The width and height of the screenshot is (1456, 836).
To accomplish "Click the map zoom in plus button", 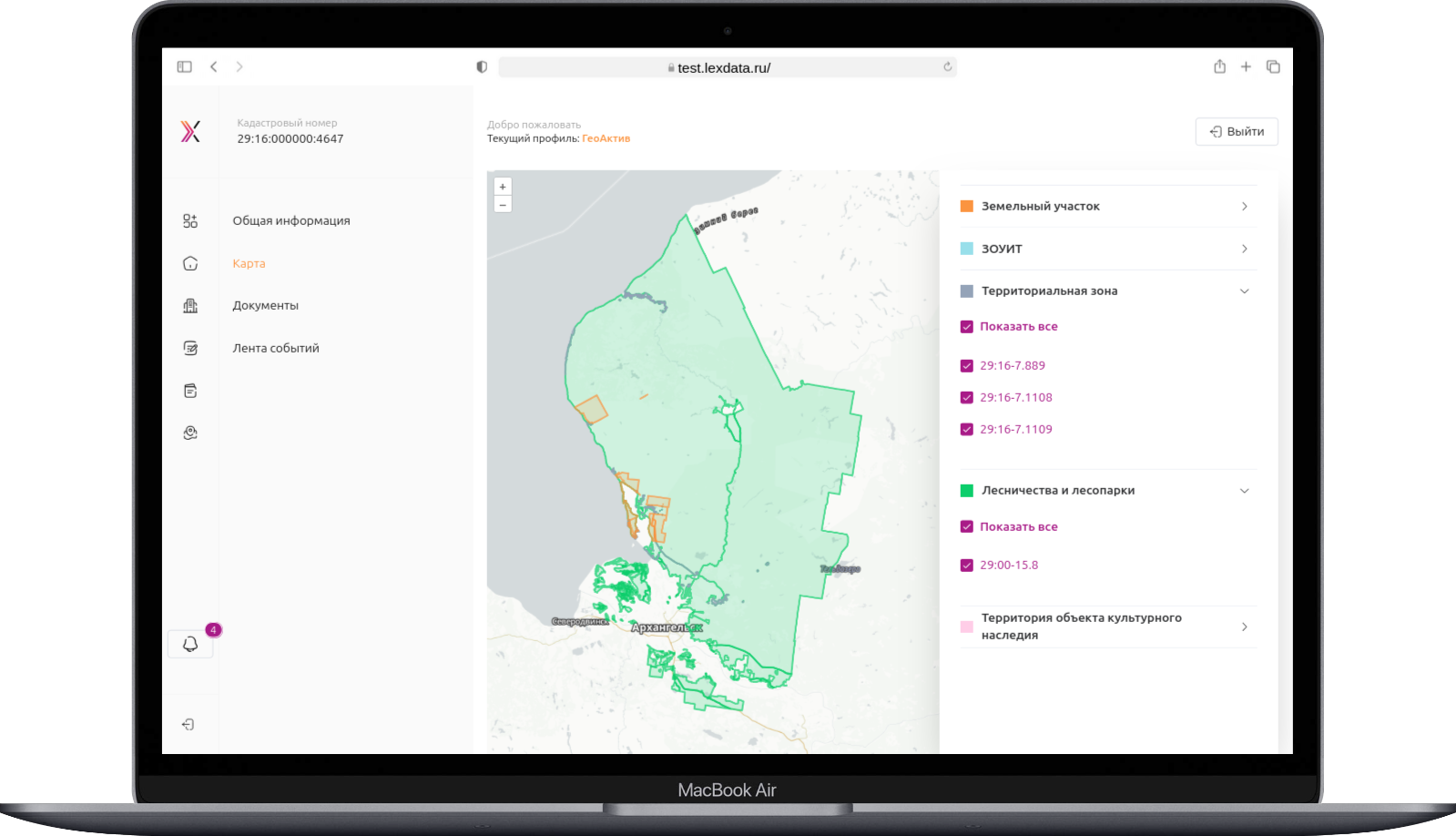I will point(503,187).
